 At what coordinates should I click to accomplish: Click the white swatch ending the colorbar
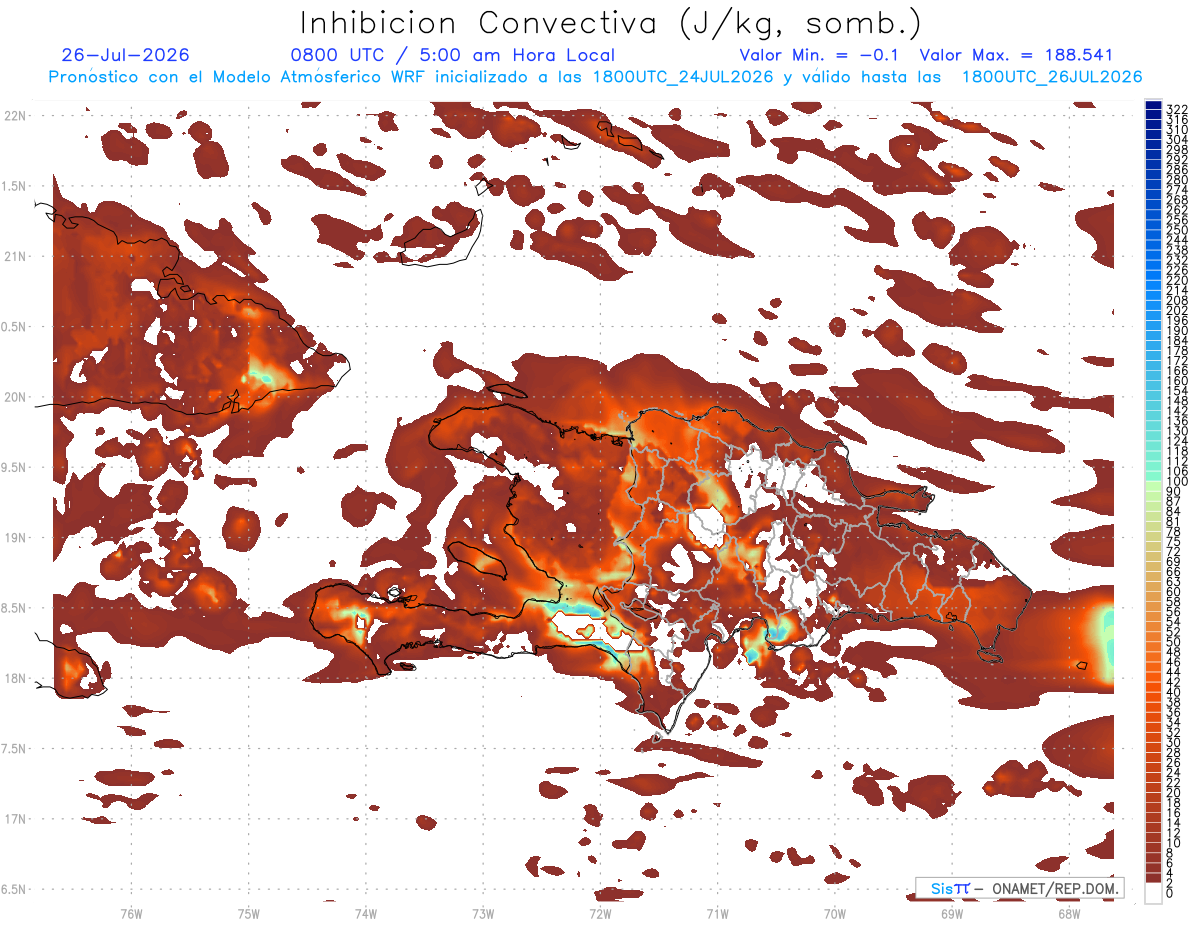(1154, 893)
